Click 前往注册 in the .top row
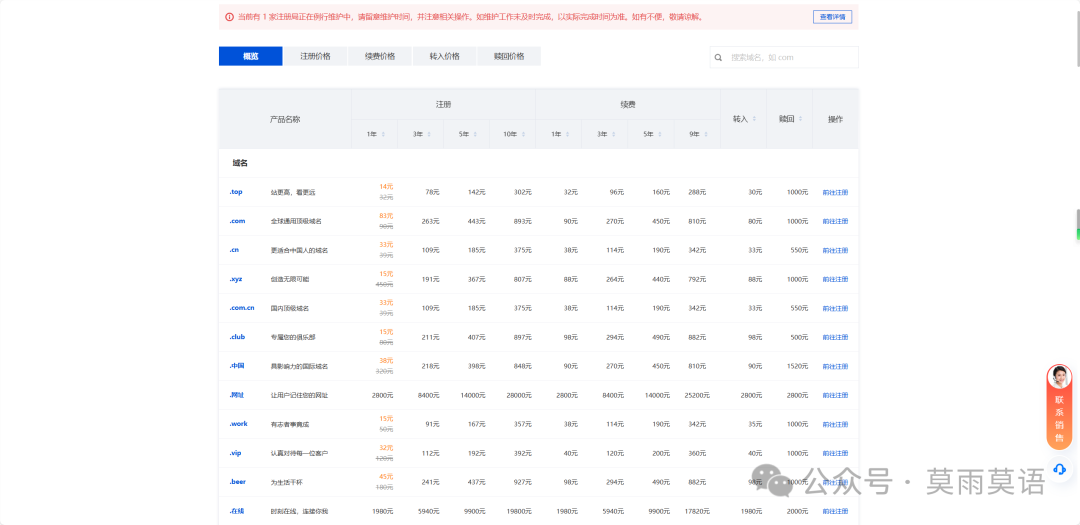The height and width of the screenshot is (525, 1080). click(x=835, y=192)
